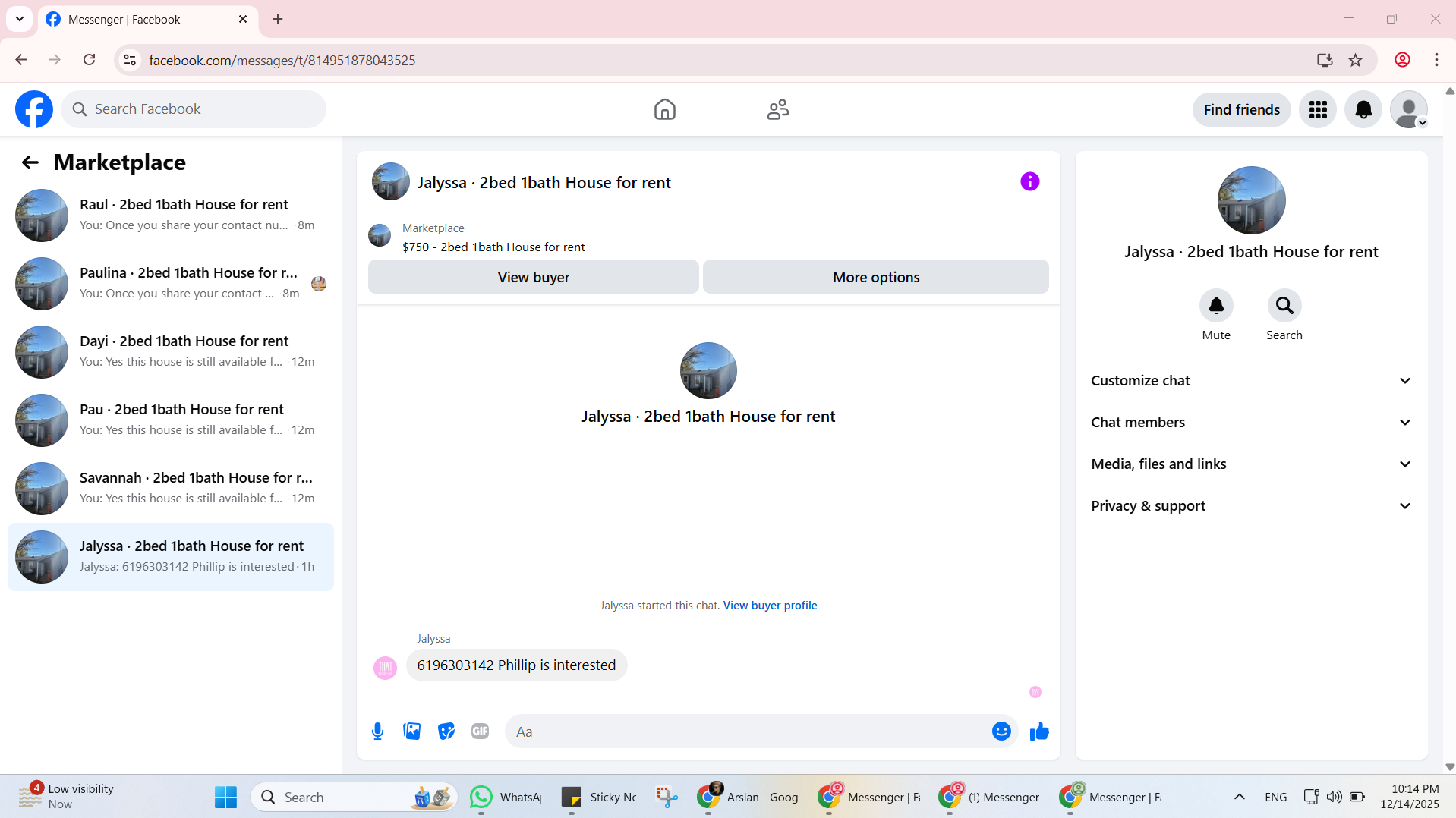
Task: Open the Facebook menu grid icon
Action: tap(1318, 110)
